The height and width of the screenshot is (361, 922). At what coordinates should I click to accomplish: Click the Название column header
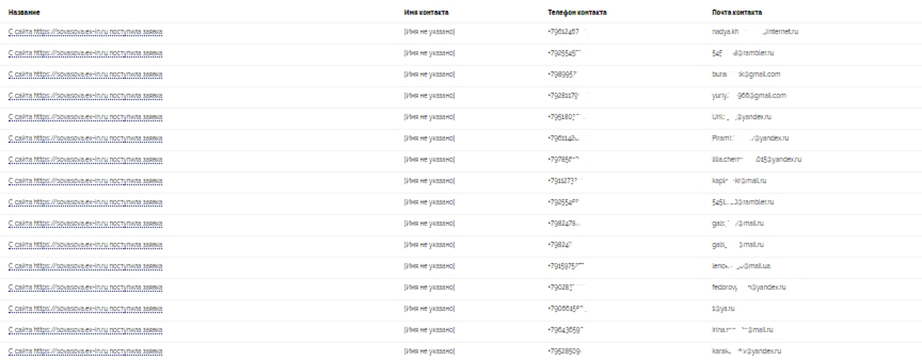pos(24,12)
